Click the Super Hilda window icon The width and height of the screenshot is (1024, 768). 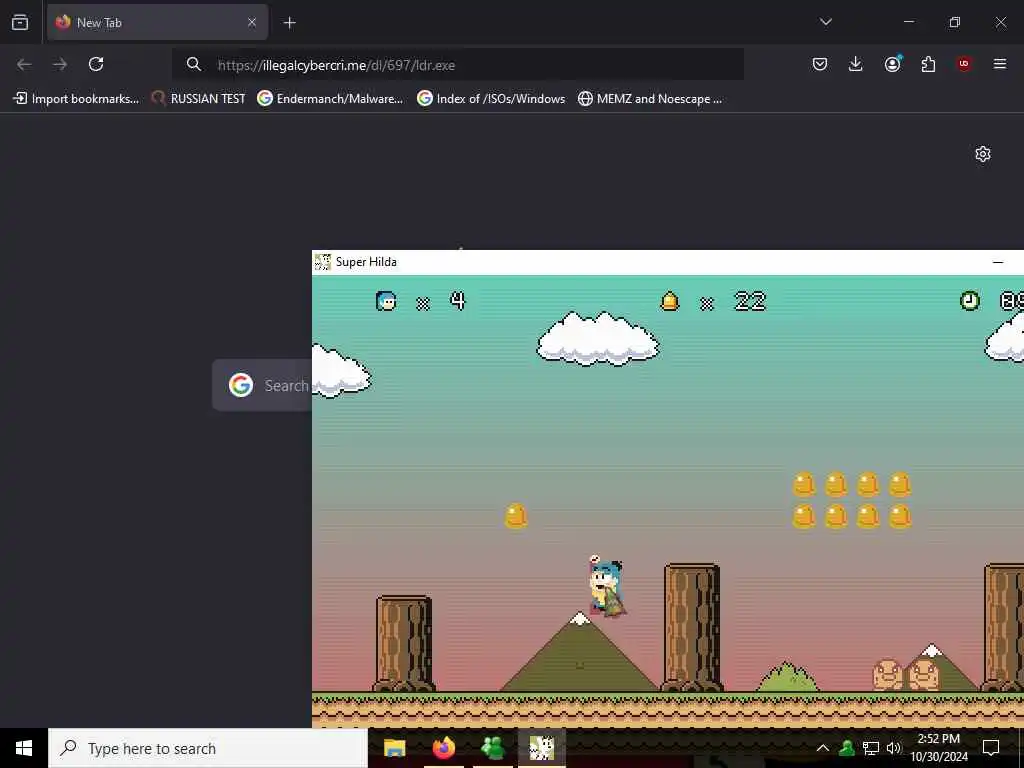coord(323,262)
